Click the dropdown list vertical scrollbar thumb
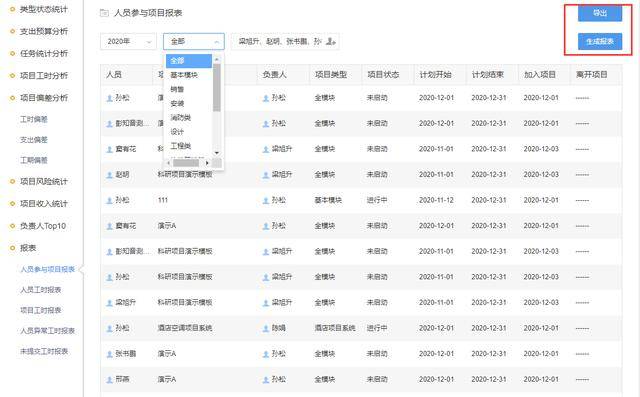The width and height of the screenshot is (640, 397). tap(217, 87)
